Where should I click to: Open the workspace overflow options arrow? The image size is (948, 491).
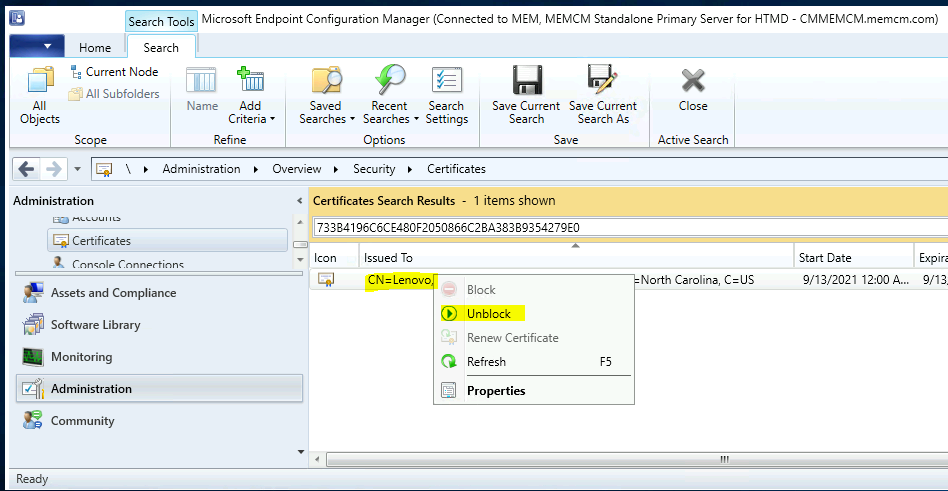coord(301,452)
